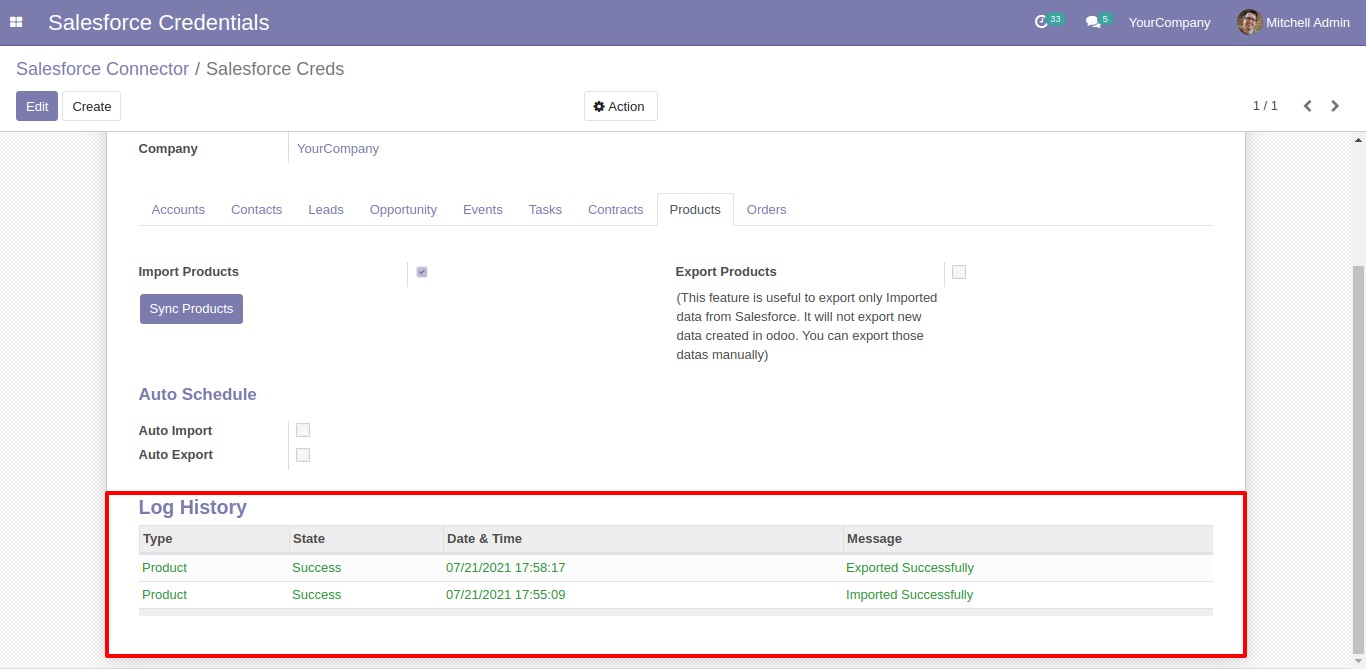Enable the Auto Import checkbox

coord(303,430)
